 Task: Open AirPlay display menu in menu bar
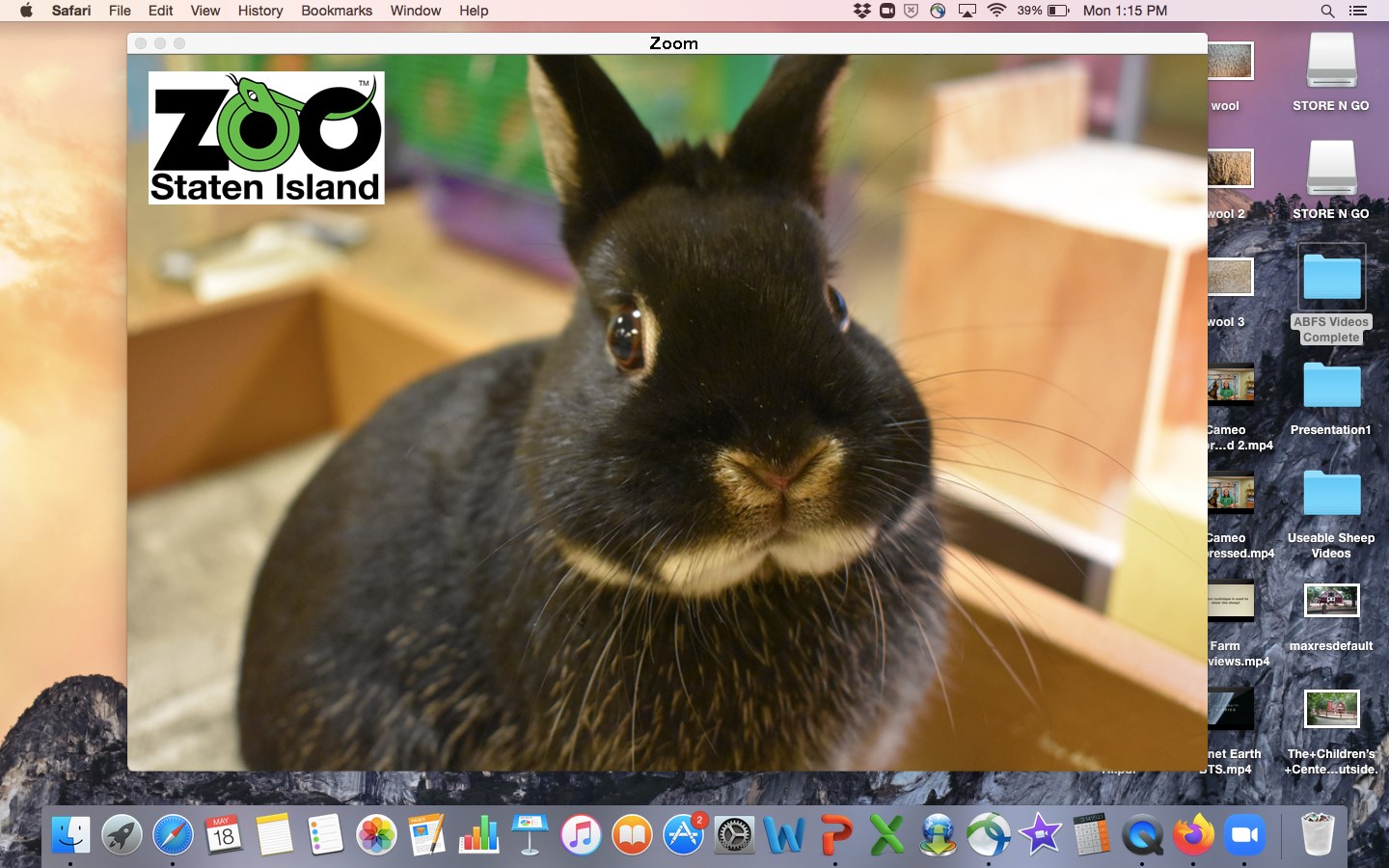967,11
